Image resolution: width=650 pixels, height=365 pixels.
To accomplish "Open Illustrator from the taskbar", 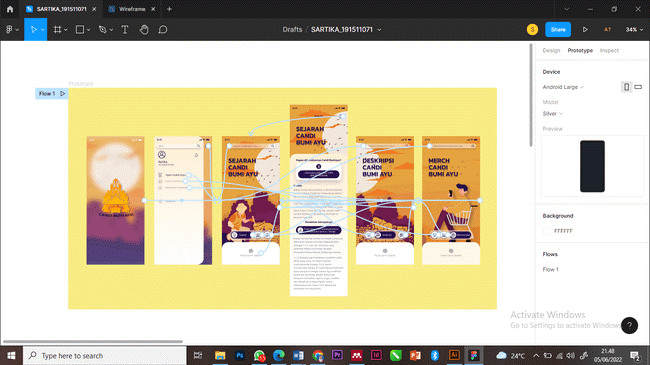I will (x=454, y=355).
